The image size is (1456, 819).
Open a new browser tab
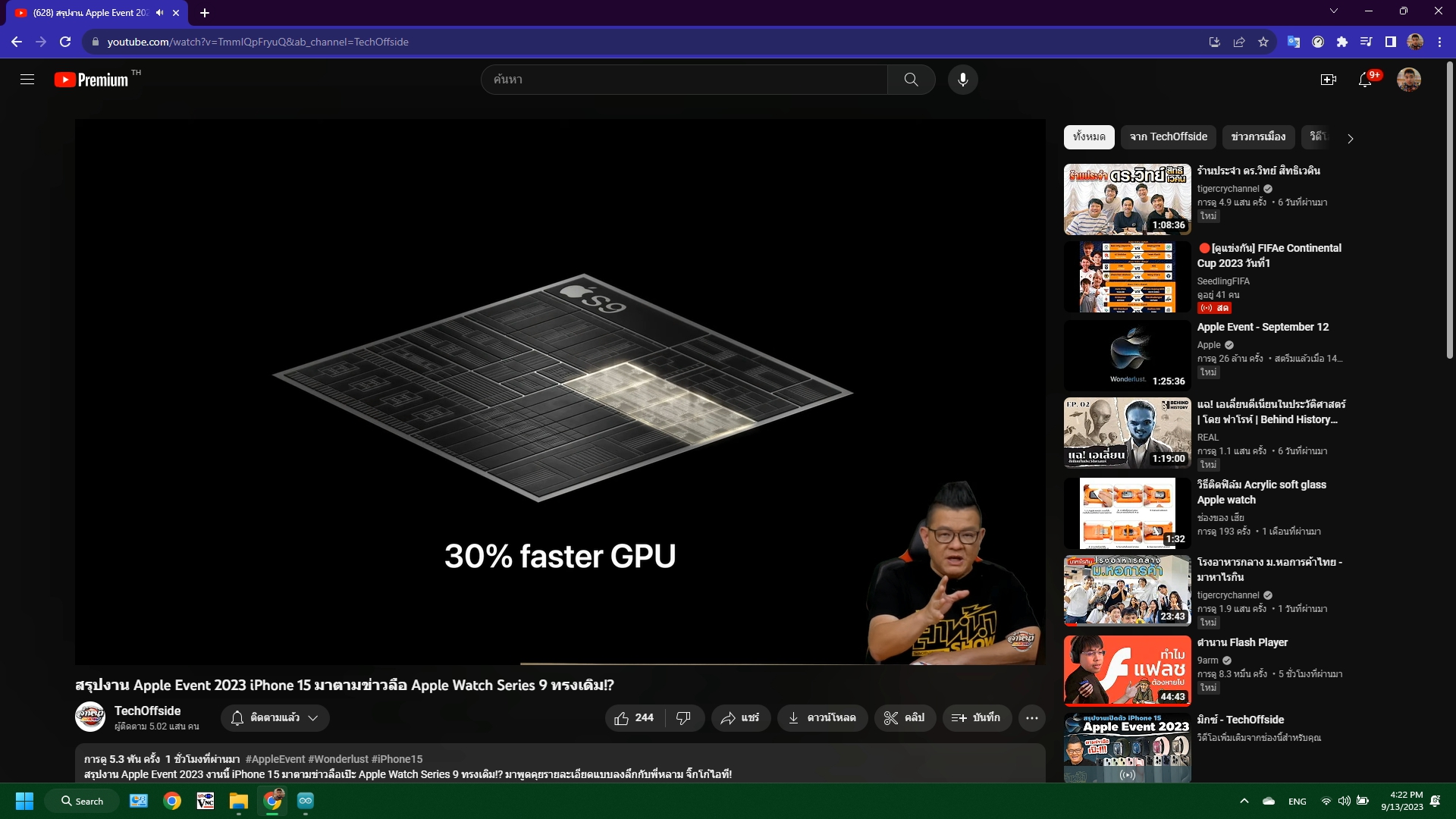click(205, 13)
